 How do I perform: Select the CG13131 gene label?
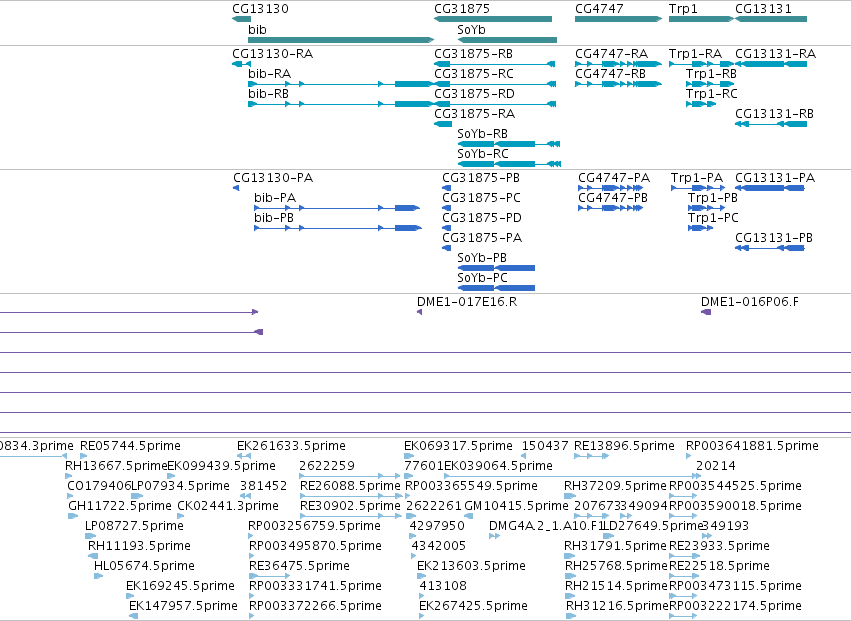tap(763, 9)
